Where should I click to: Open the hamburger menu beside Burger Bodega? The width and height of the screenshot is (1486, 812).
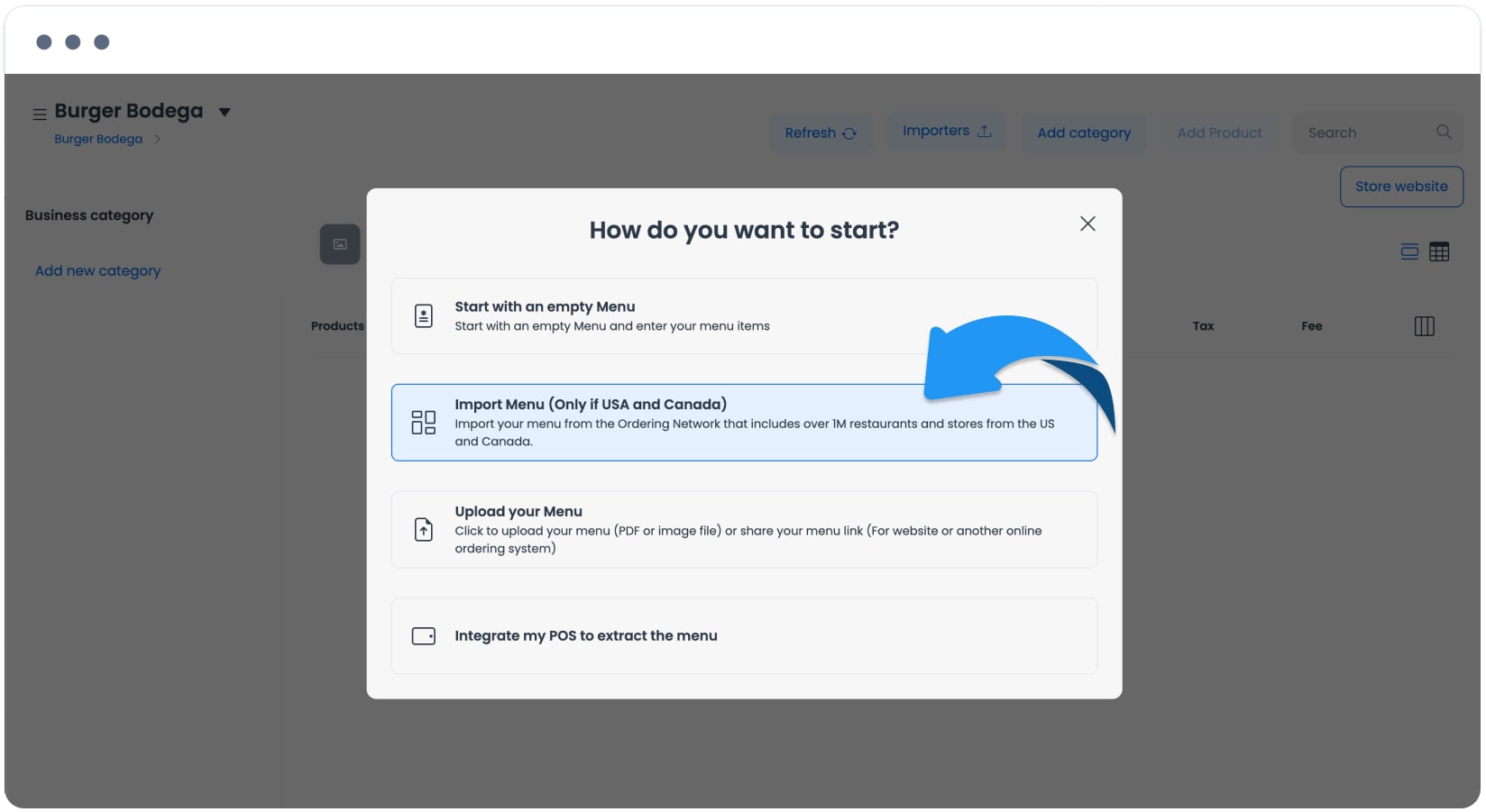pyautogui.click(x=40, y=114)
